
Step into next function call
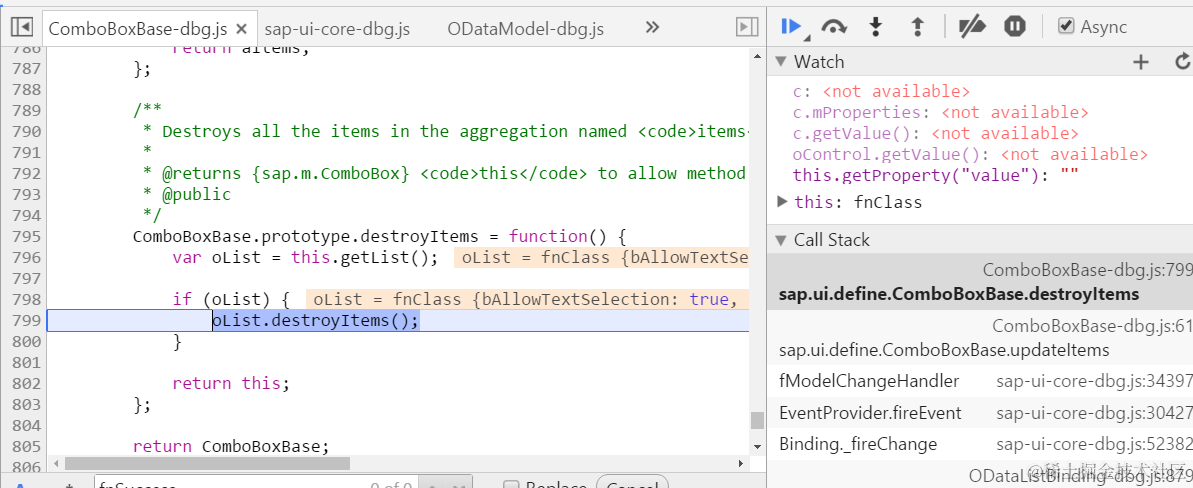pos(876,27)
